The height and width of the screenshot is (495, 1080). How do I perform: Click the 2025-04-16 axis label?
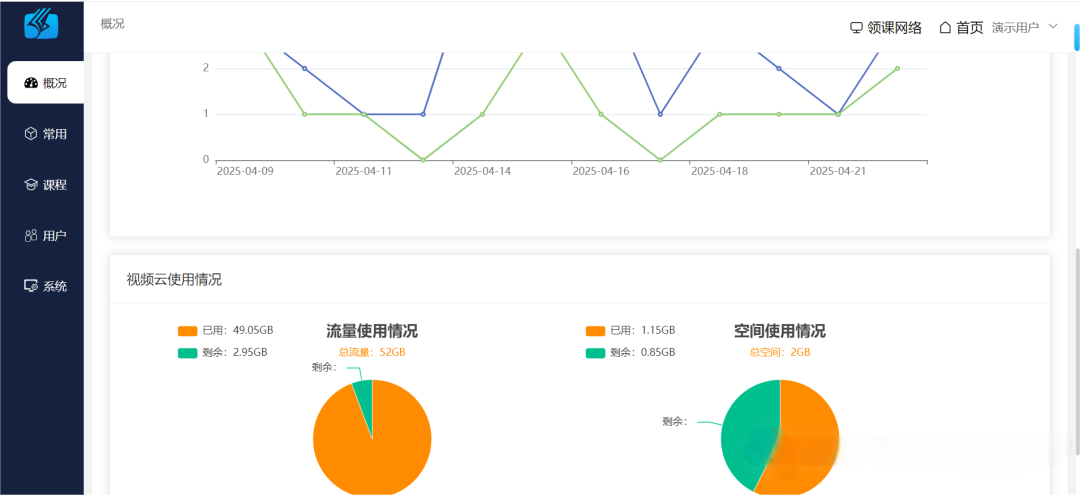point(601,171)
